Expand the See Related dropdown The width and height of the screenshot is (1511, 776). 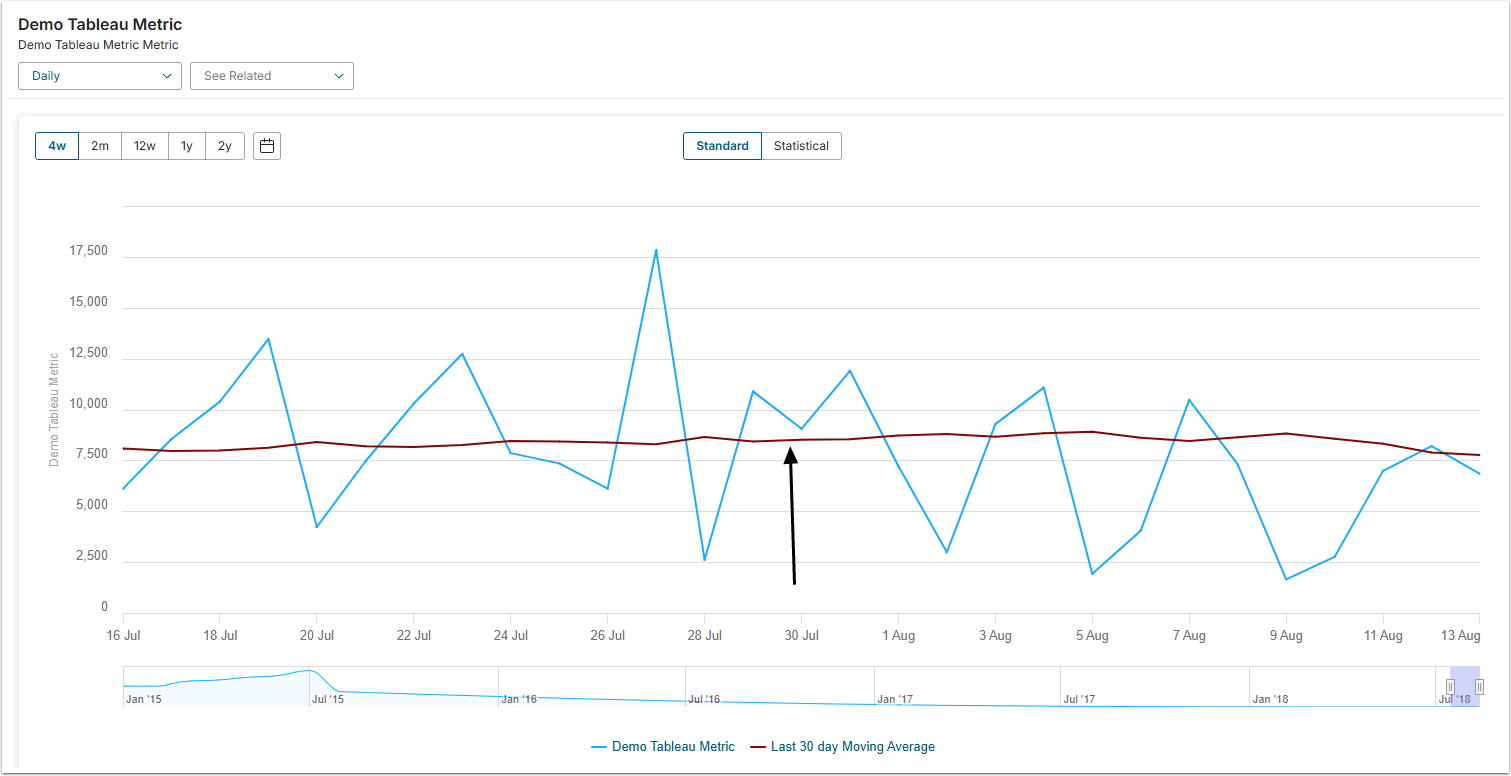pos(271,76)
